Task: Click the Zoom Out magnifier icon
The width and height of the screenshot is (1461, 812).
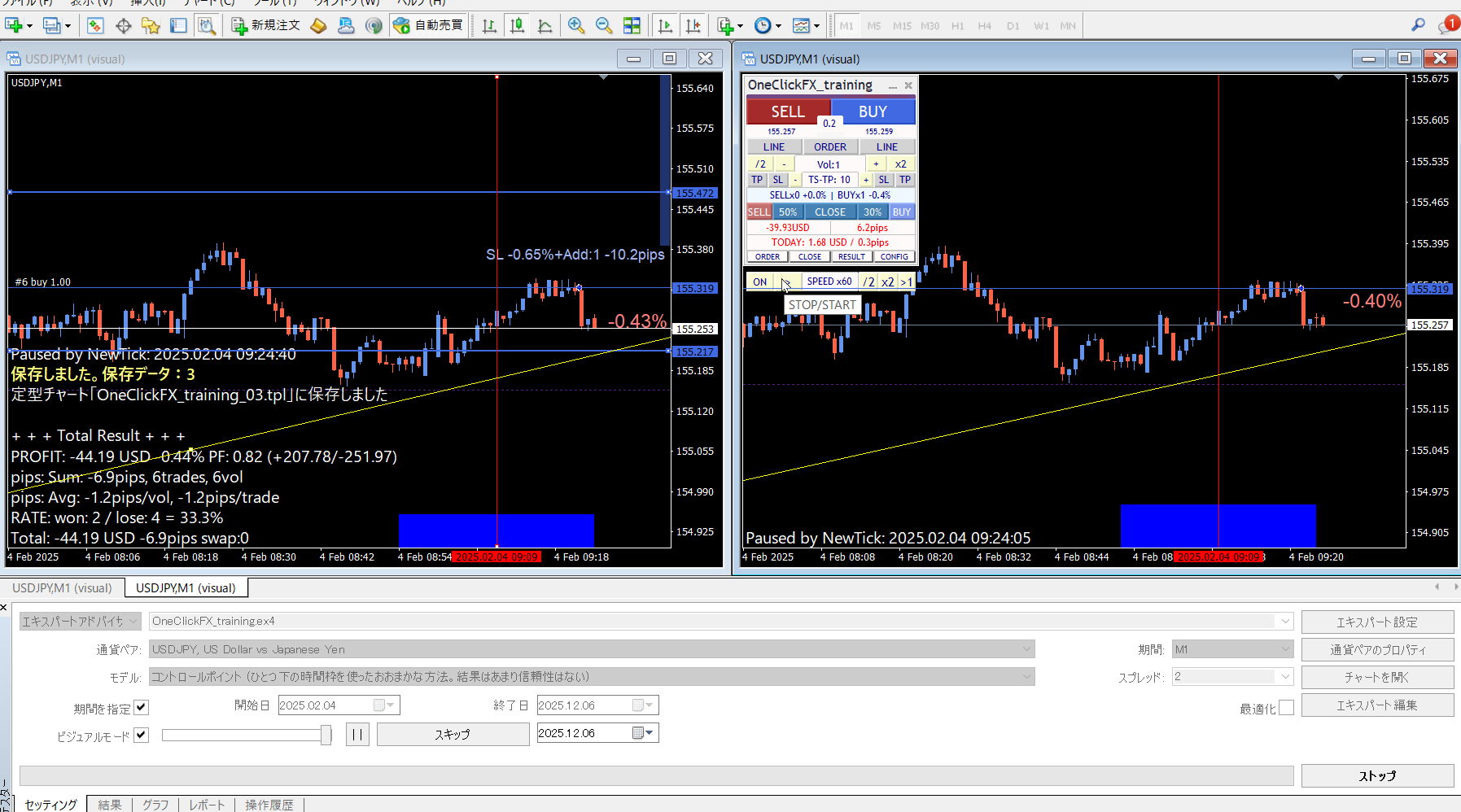Action: pos(604,26)
